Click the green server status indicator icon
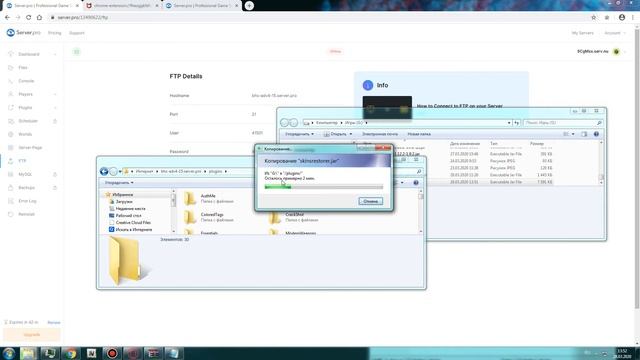Image resolution: width=640 pixels, height=360 pixels. pos(616,52)
